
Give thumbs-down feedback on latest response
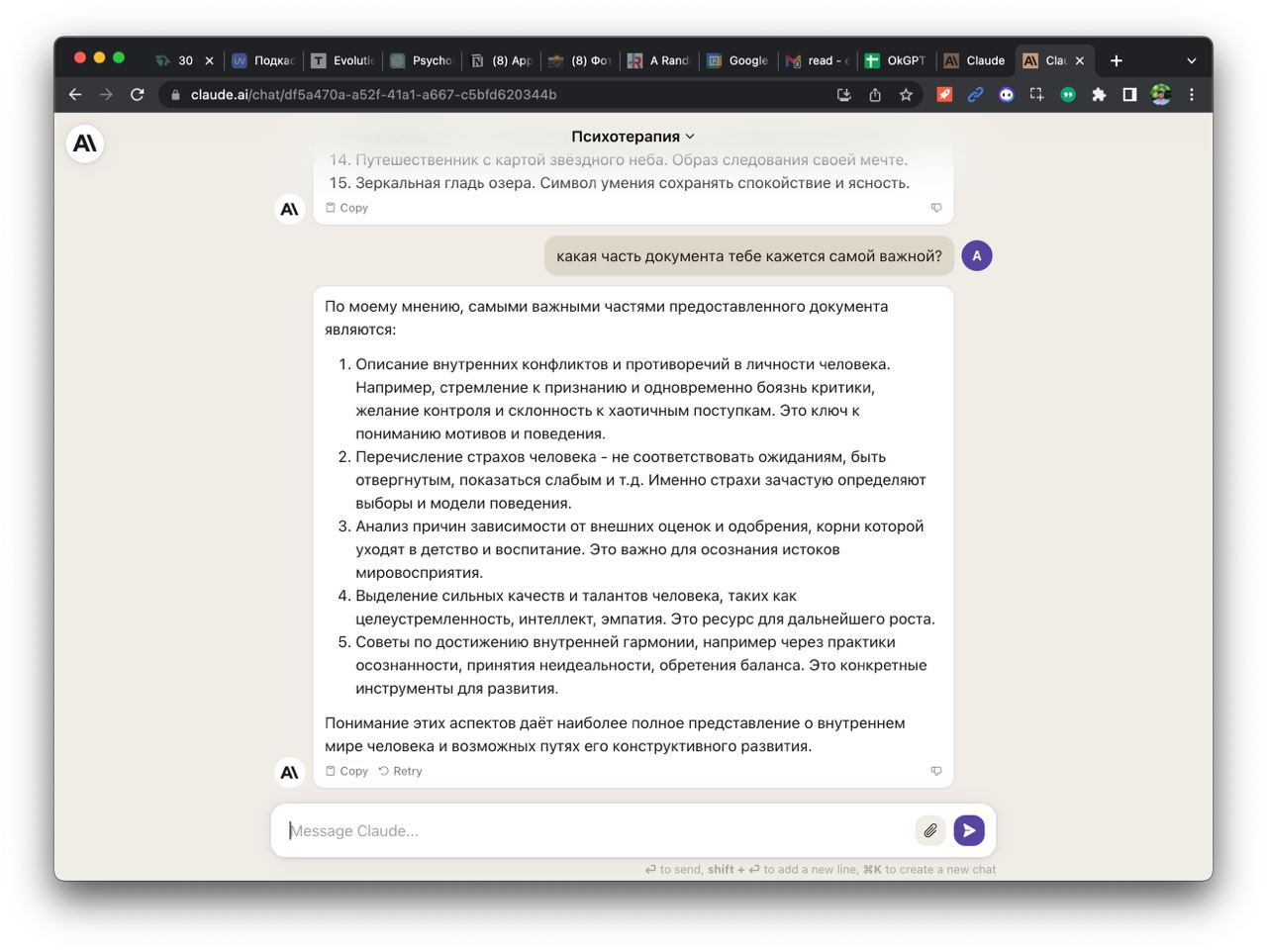coord(936,771)
